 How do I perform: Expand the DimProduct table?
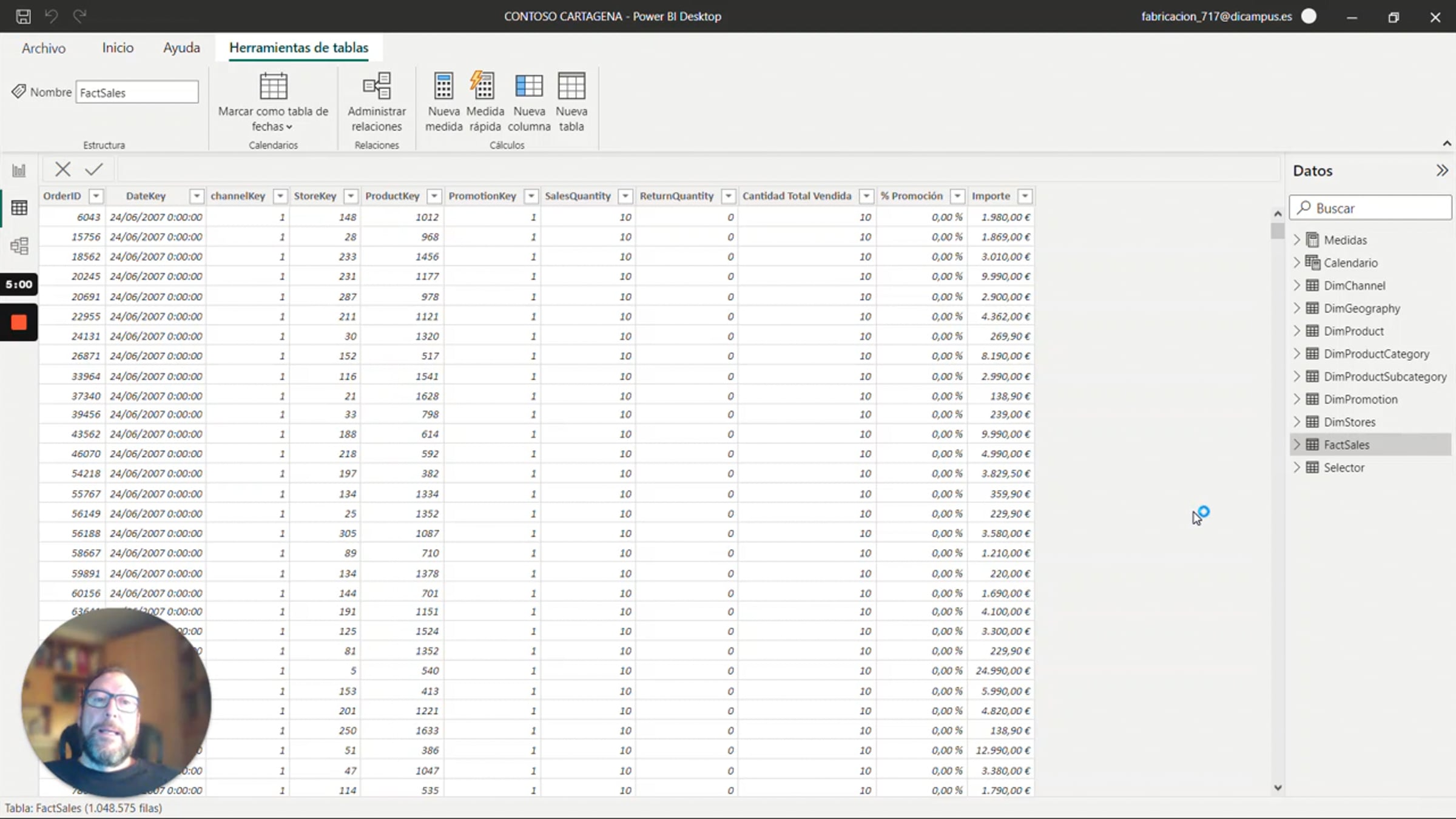pyautogui.click(x=1297, y=331)
